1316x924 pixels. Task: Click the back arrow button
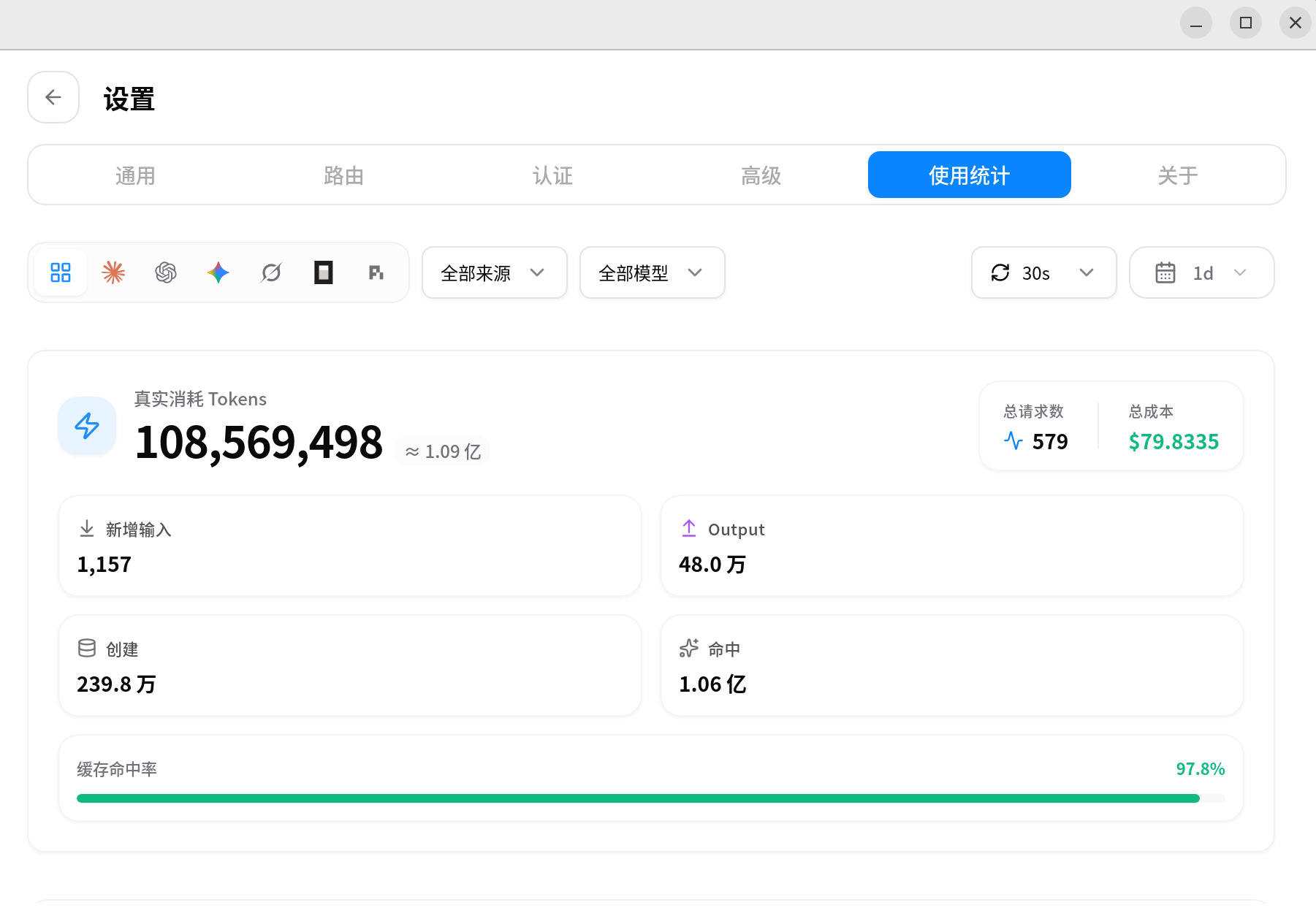[53, 97]
